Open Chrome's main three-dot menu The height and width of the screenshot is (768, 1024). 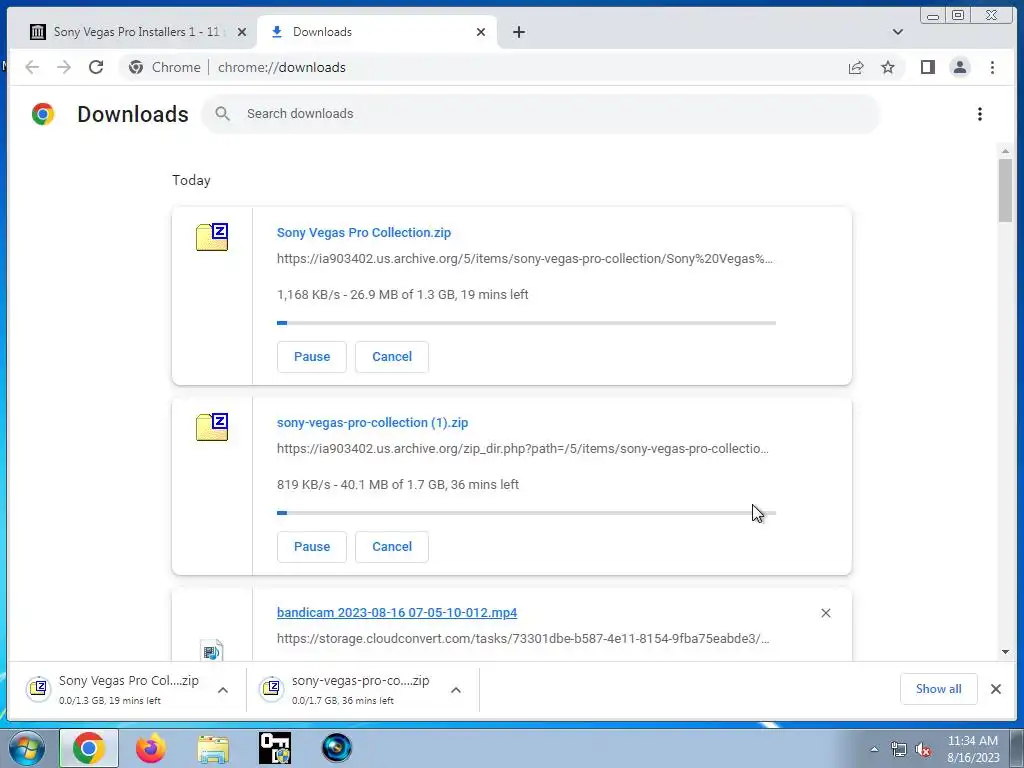click(992, 67)
